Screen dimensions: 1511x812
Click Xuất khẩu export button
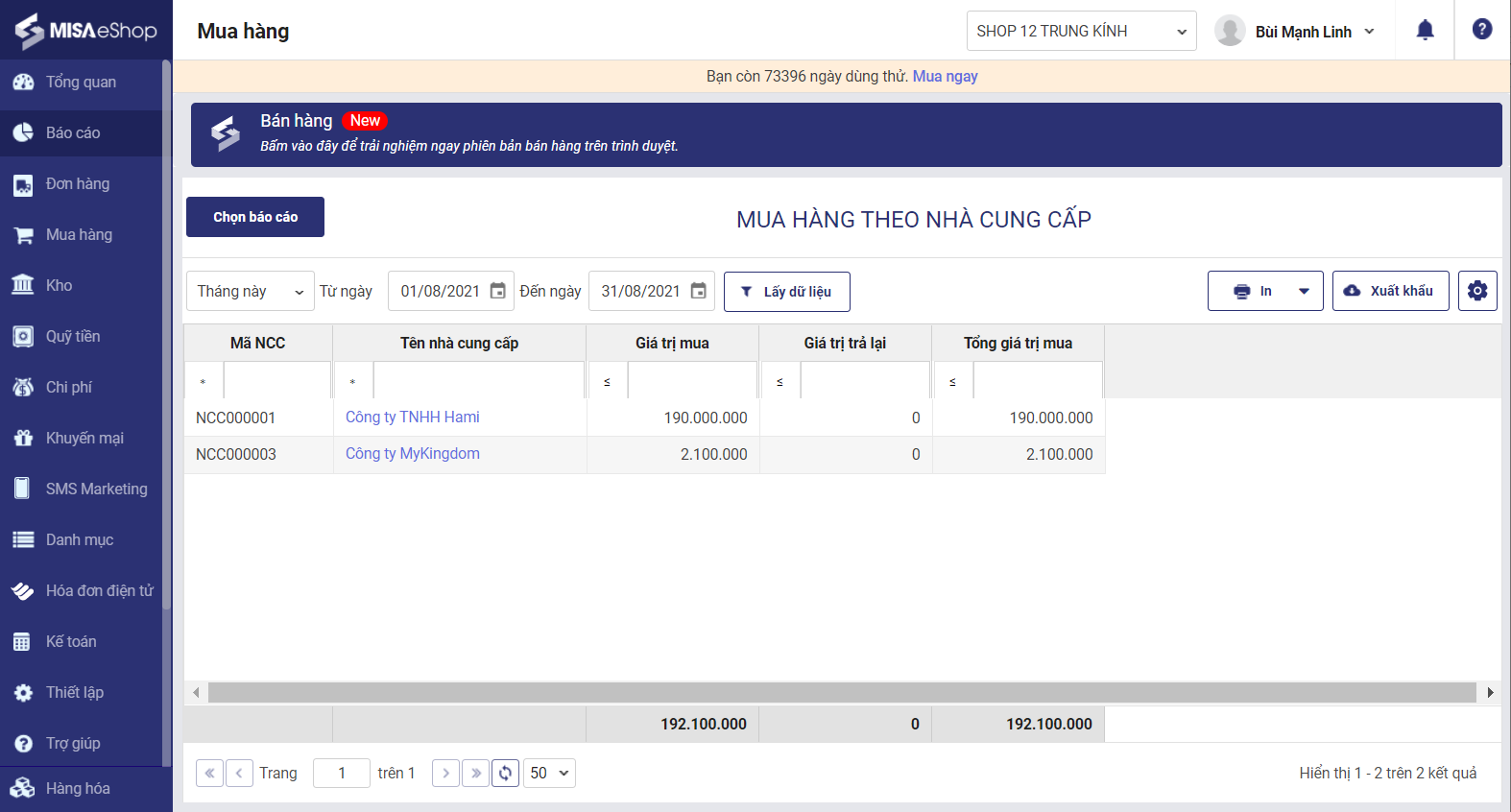[1391, 291]
